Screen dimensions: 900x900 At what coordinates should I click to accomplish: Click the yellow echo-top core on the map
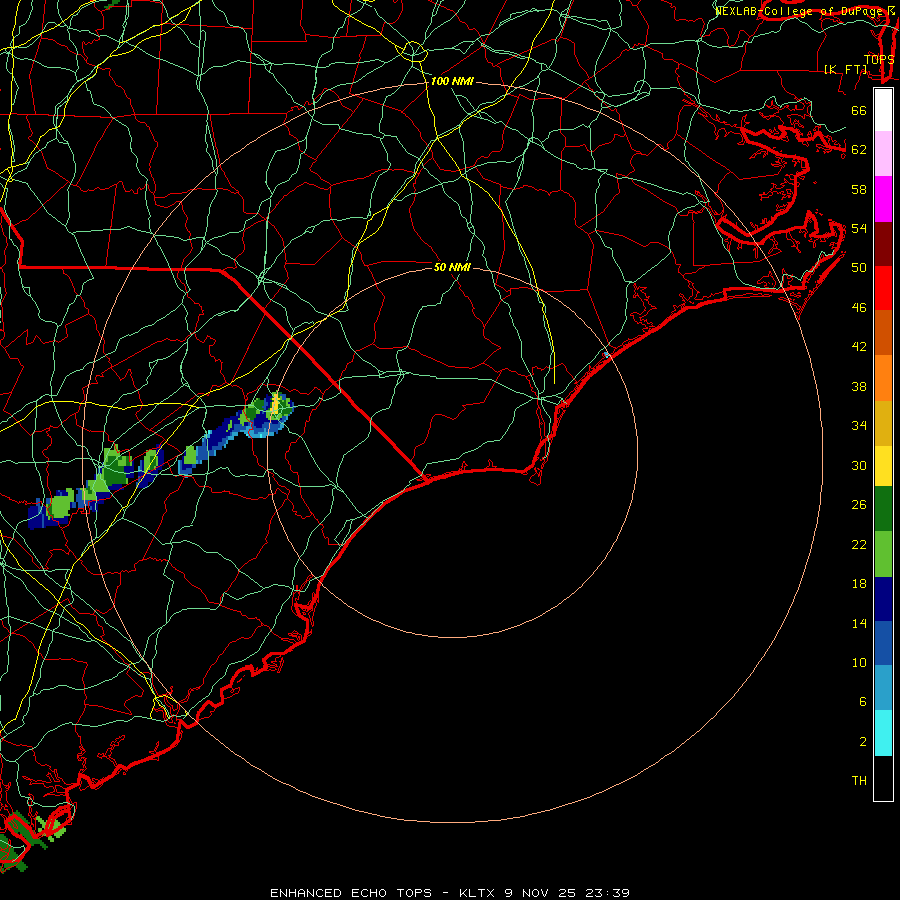(x=275, y=404)
